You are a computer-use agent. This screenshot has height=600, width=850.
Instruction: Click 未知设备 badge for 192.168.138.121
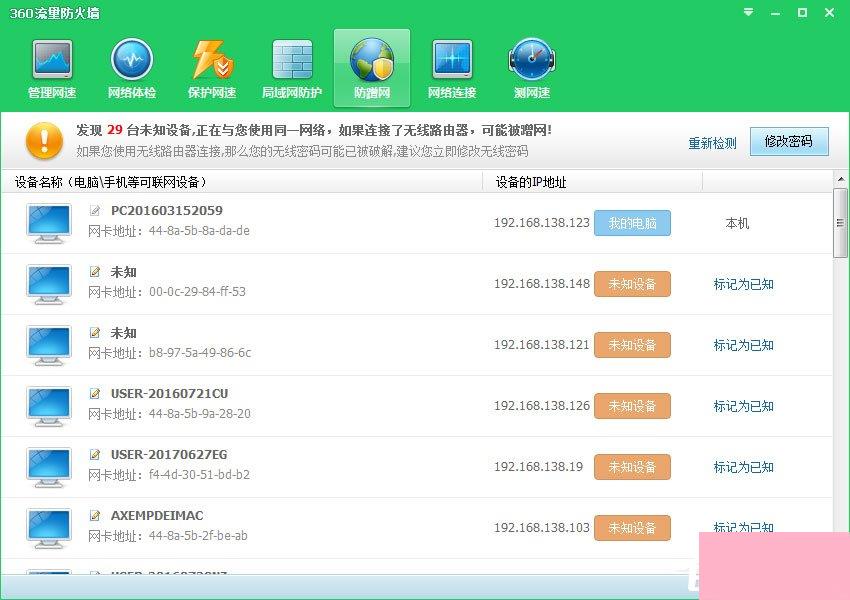(x=632, y=345)
